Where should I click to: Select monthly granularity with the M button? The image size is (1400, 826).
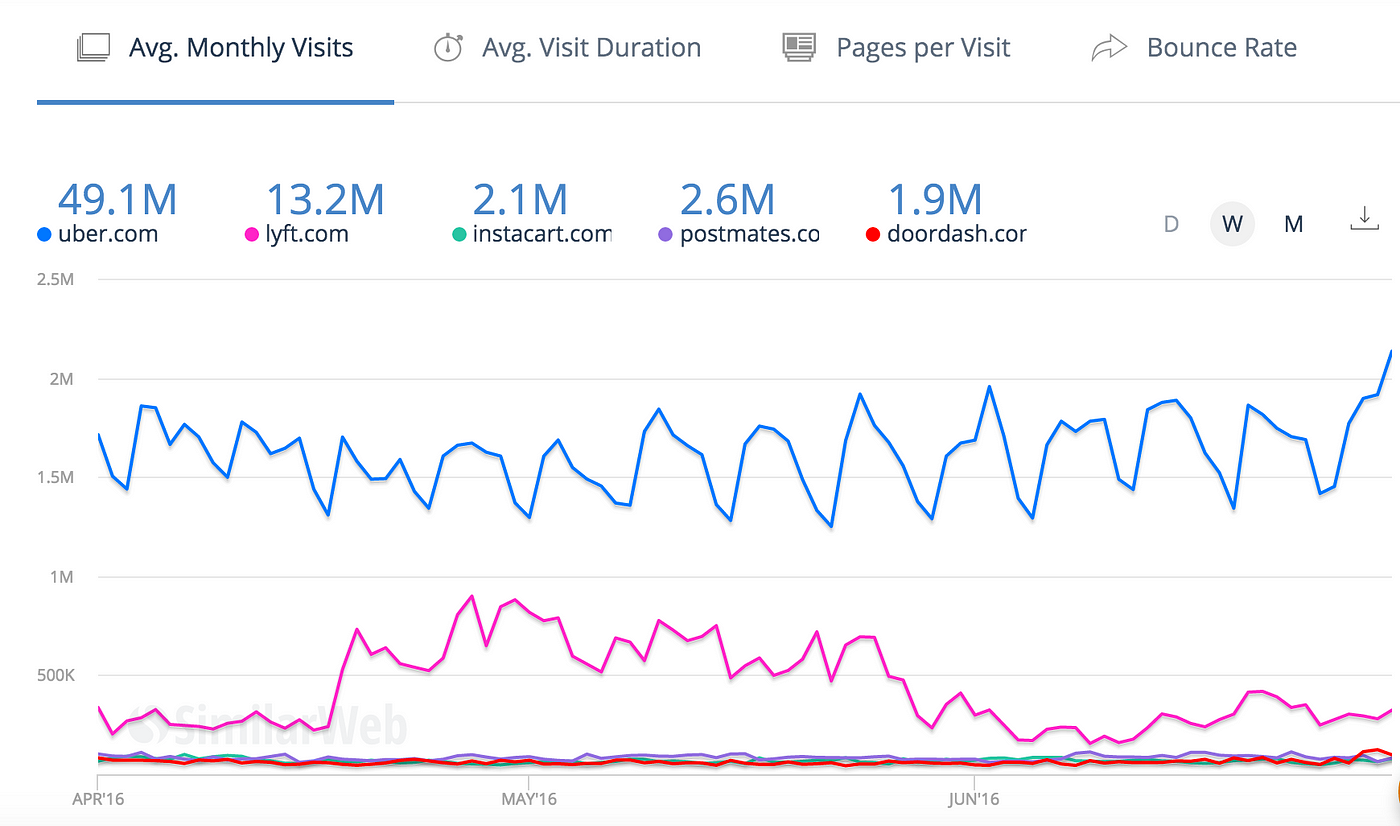point(1293,224)
